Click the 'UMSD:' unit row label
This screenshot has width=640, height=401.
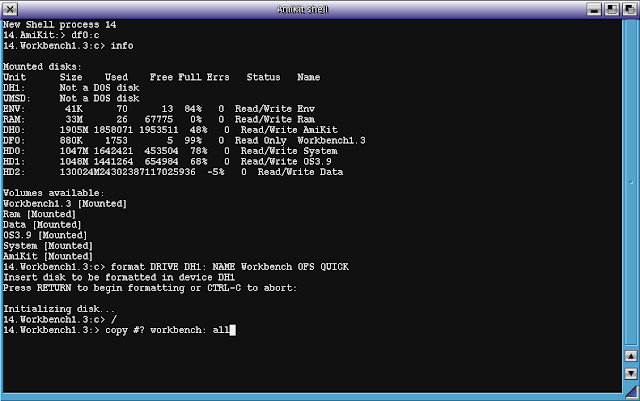17,98
